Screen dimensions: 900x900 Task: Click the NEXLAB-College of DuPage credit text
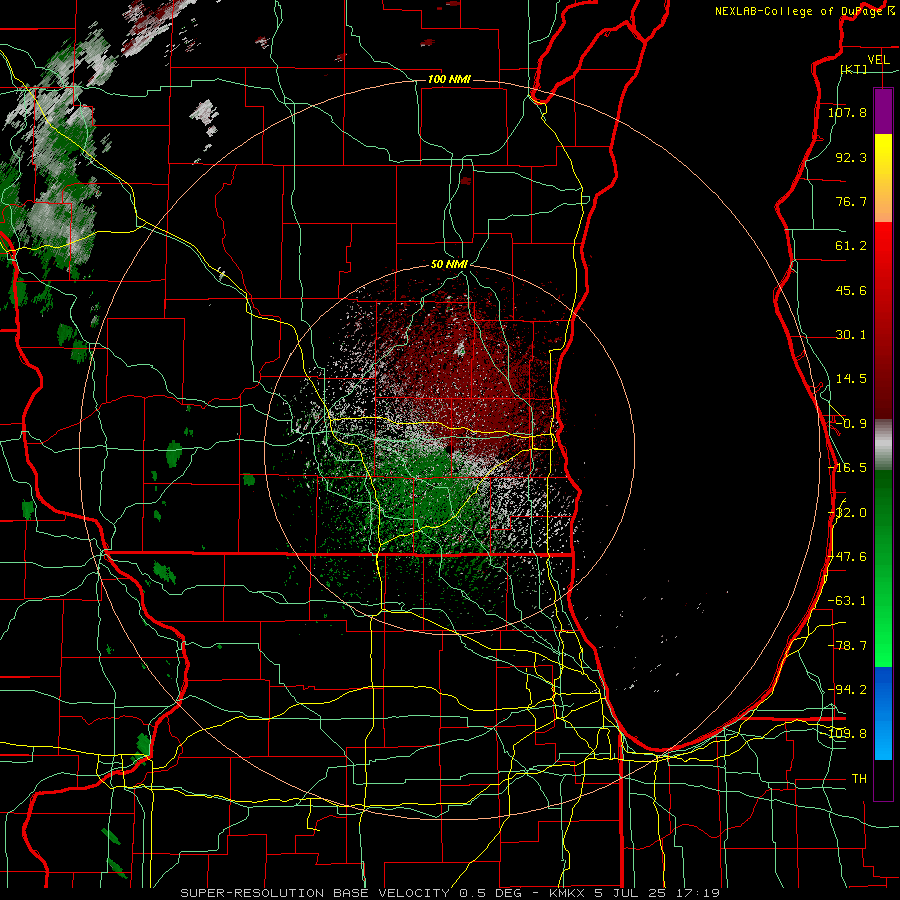[804, 11]
